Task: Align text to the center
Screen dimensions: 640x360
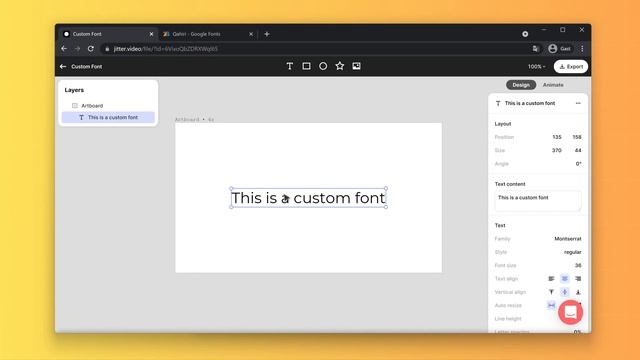Action: [564, 279]
